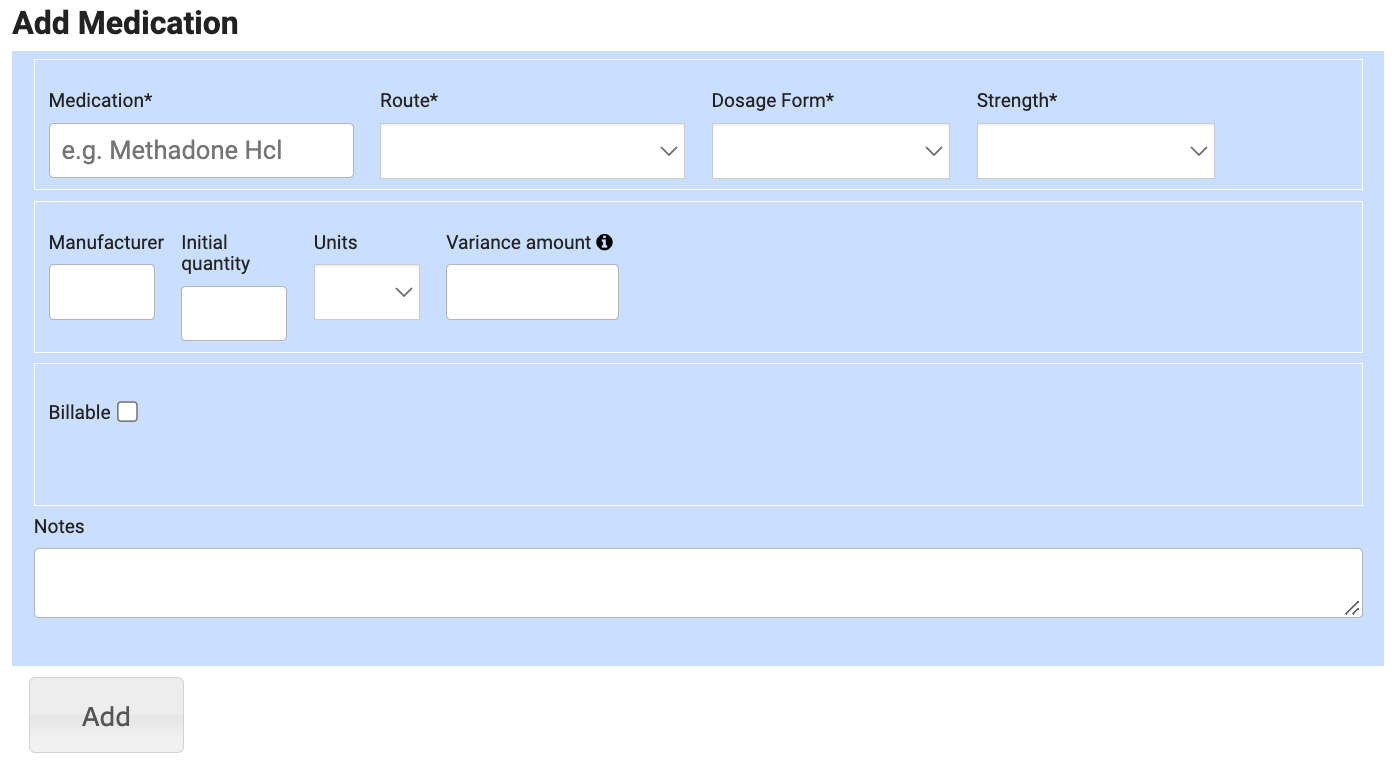Select the Initial quantity input field
This screenshot has height=768, width=1392.
tap(234, 313)
